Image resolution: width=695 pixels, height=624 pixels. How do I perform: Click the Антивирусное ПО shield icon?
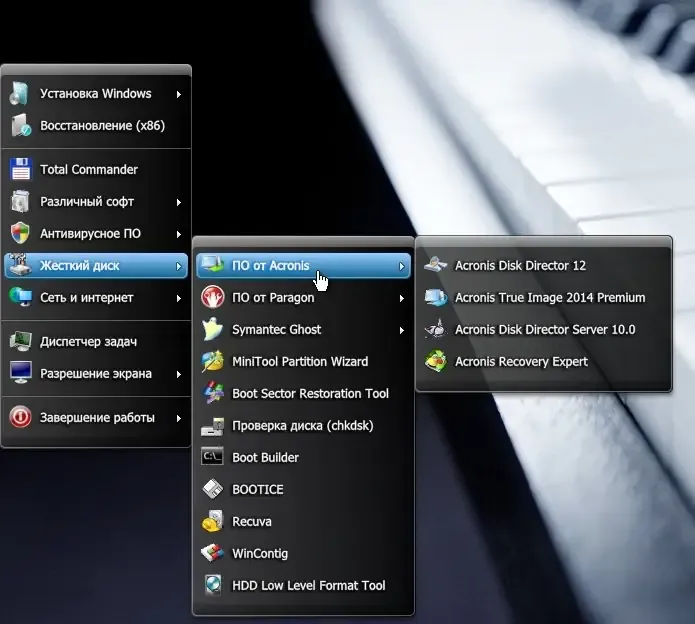click(x=20, y=234)
